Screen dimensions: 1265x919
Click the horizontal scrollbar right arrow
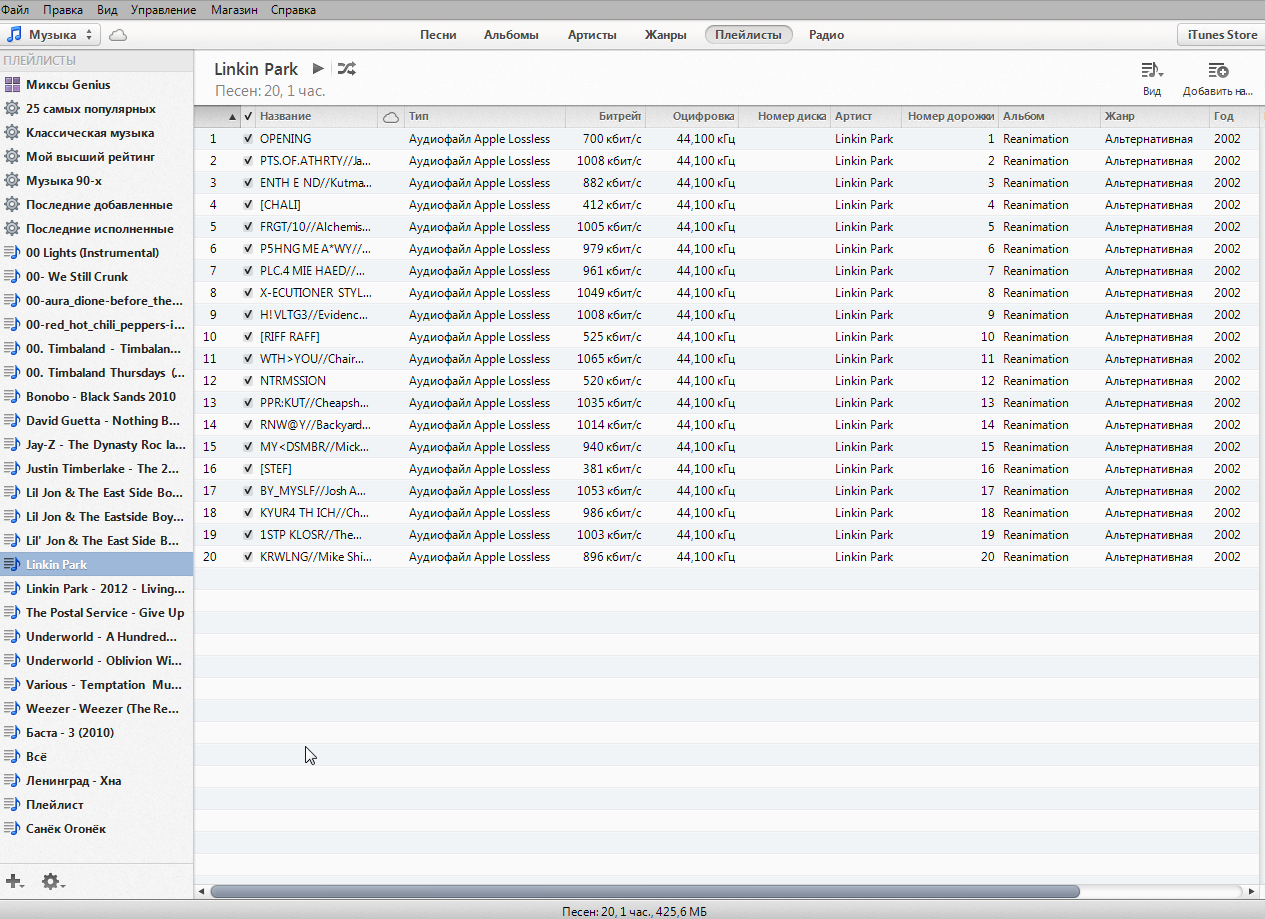[x=1252, y=891]
